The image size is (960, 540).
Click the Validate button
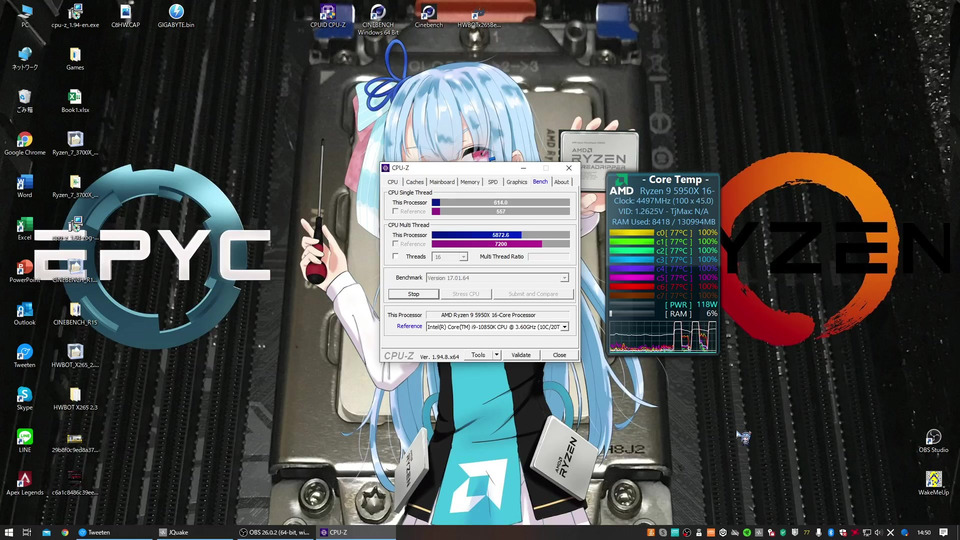coord(521,355)
